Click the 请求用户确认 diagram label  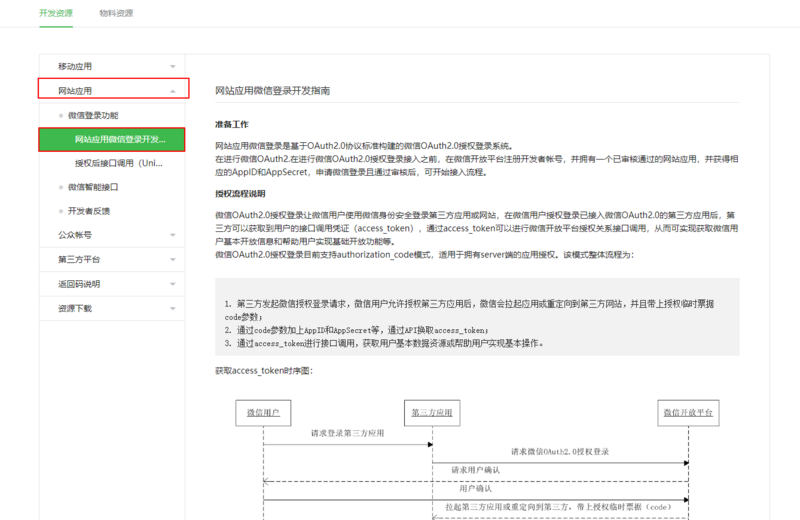(476, 470)
